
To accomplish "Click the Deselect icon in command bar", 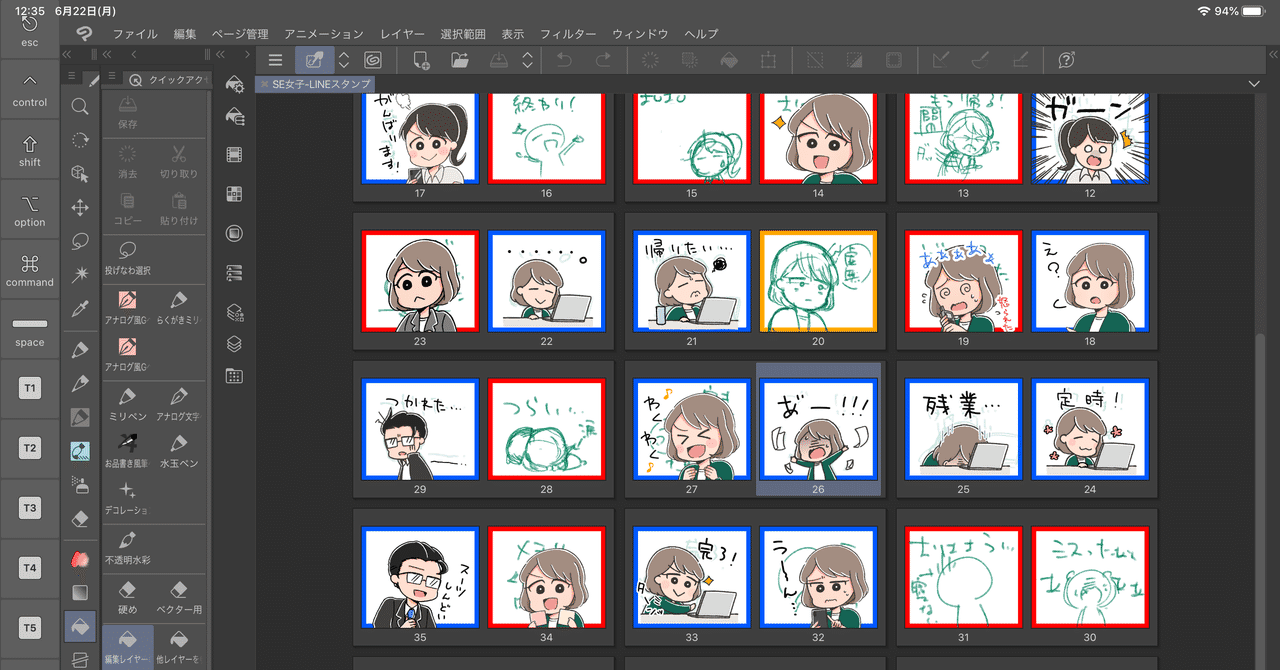I will click(x=815, y=60).
